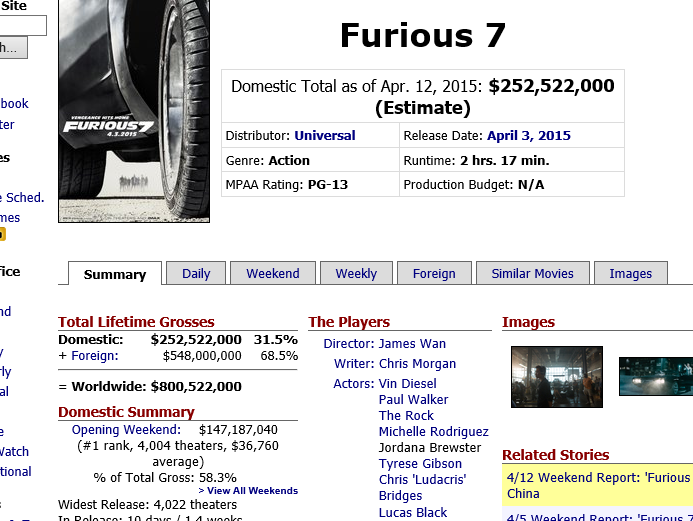
Task: Open the first movie still image thumbnail
Action: click(x=556, y=377)
